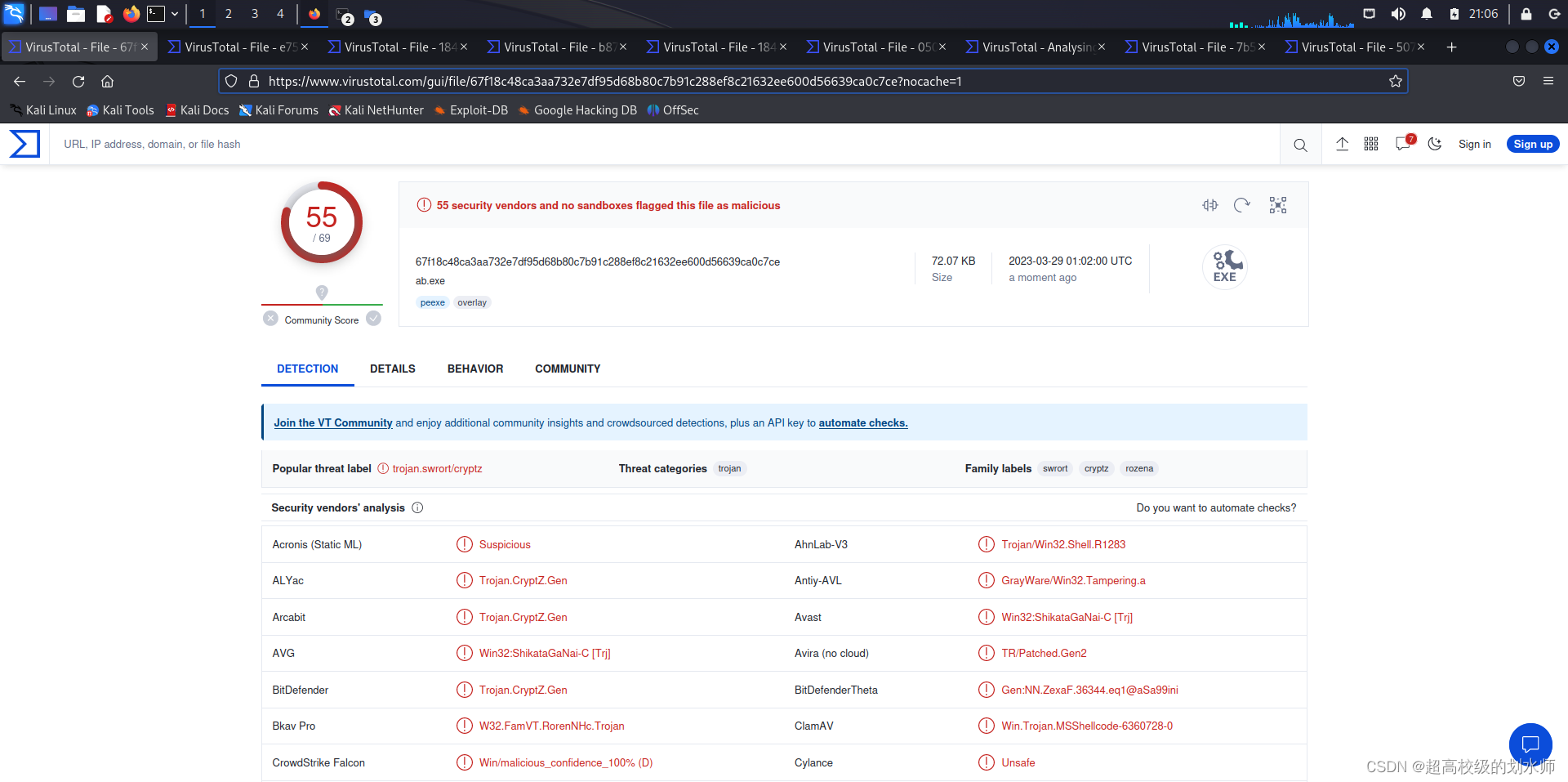Image resolution: width=1568 pixels, height=782 pixels.
Task: Click the Join the VT Community link
Action: pyautogui.click(x=333, y=422)
